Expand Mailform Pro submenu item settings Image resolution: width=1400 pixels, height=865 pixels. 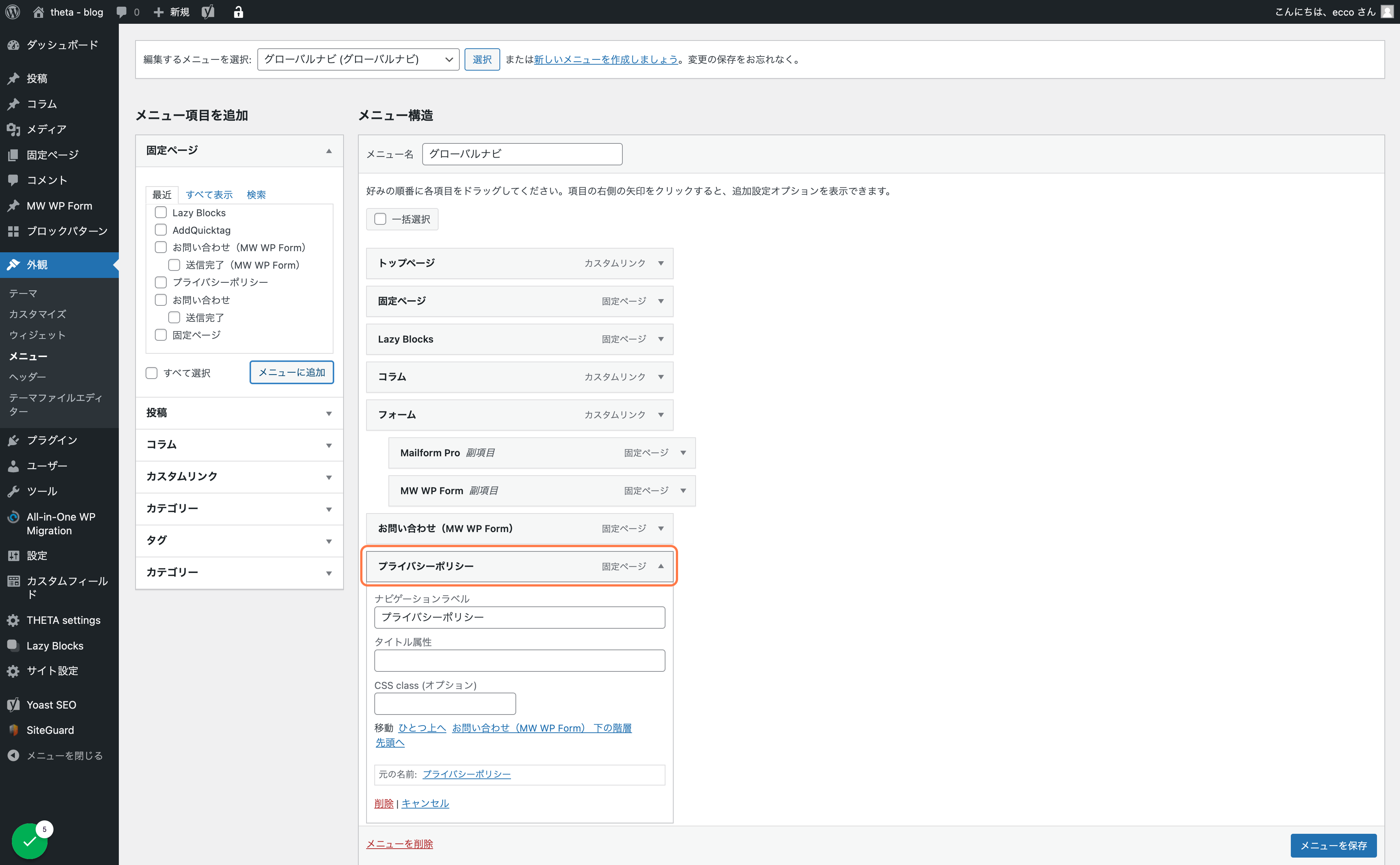tap(683, 453)
